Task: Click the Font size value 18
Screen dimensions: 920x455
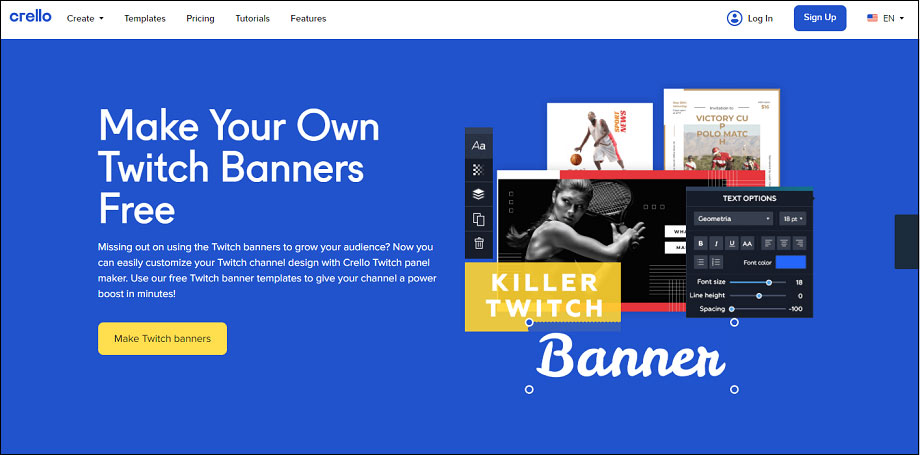Action: pyautogui.click(x=799, y=282)
